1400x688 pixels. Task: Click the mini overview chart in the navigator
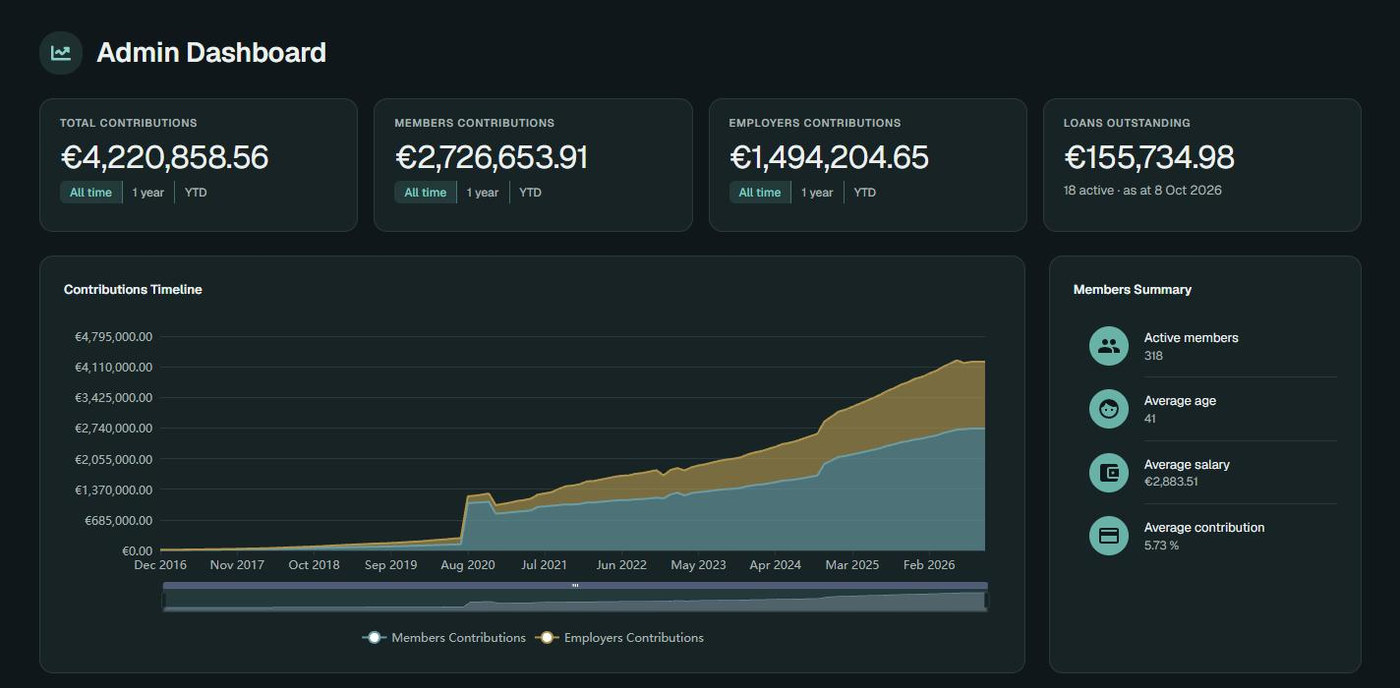pos(575,601)
